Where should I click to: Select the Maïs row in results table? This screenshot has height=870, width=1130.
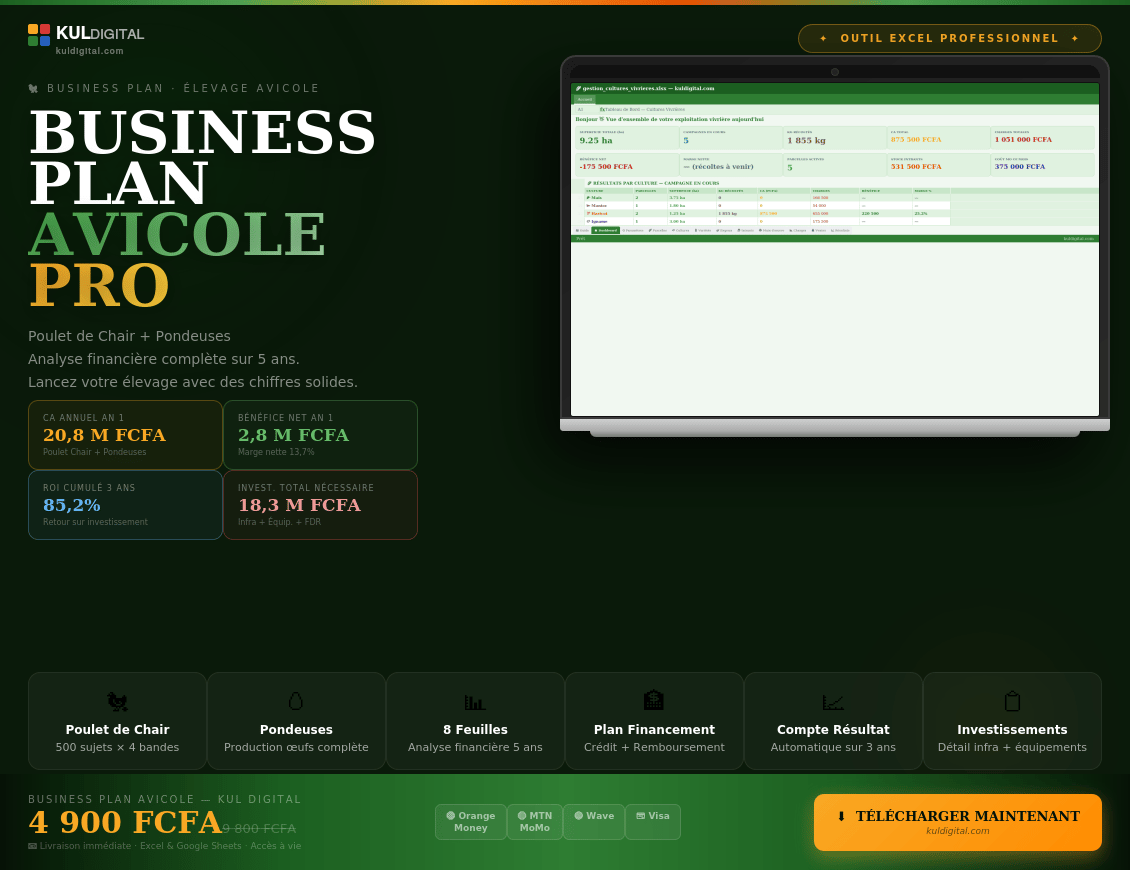coord(768,197)
